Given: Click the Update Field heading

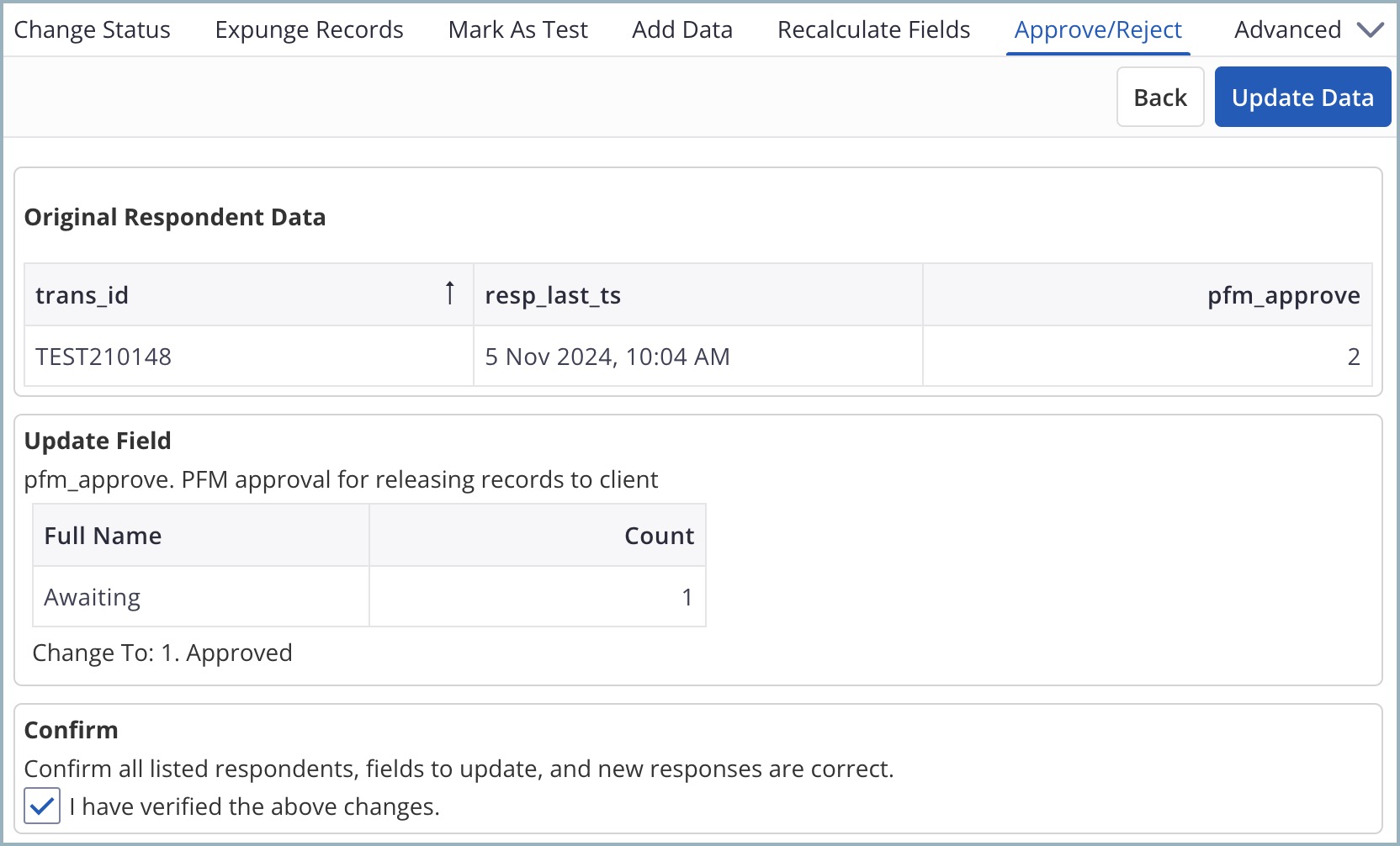Looking at the screenshot, I should 98,441.
